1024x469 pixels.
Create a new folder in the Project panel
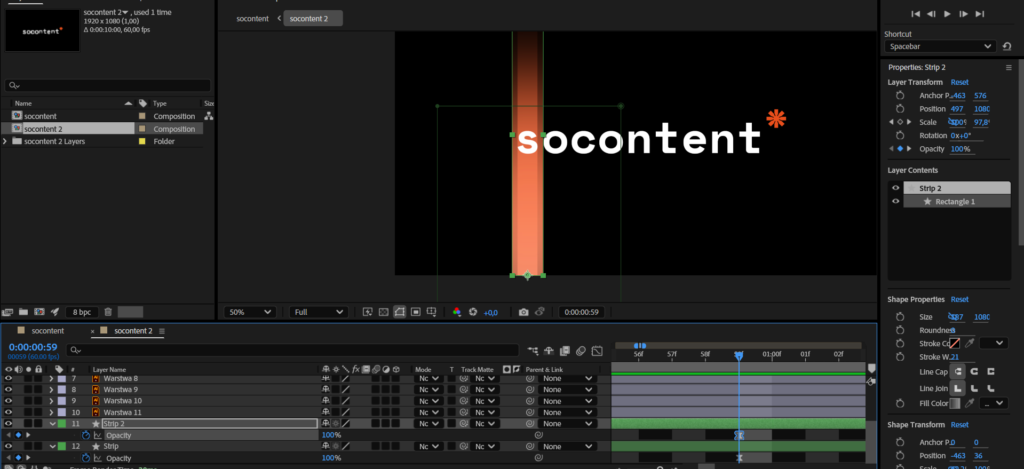[23, 312]
